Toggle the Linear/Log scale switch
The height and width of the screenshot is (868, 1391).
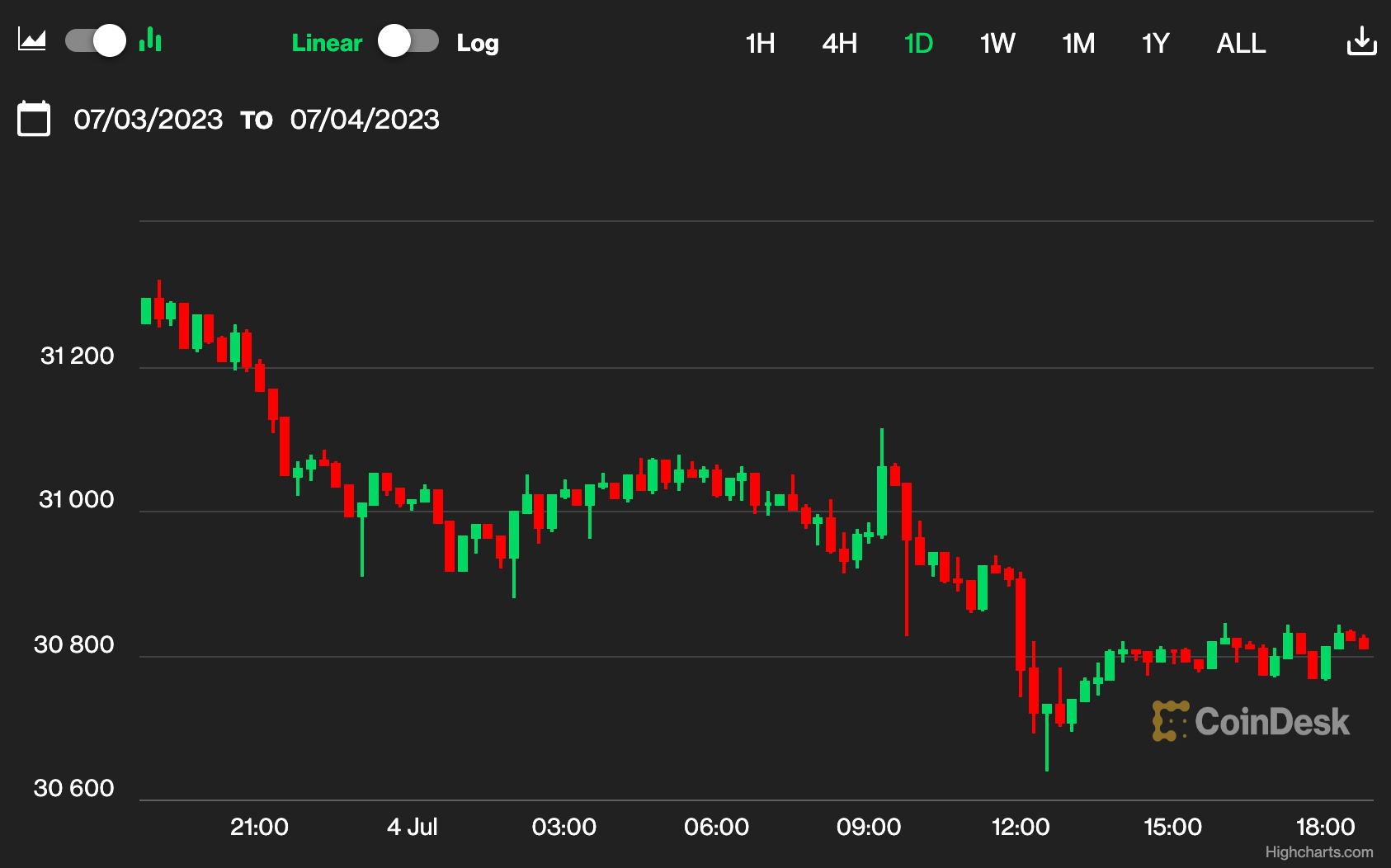click(x=408, y=40)
